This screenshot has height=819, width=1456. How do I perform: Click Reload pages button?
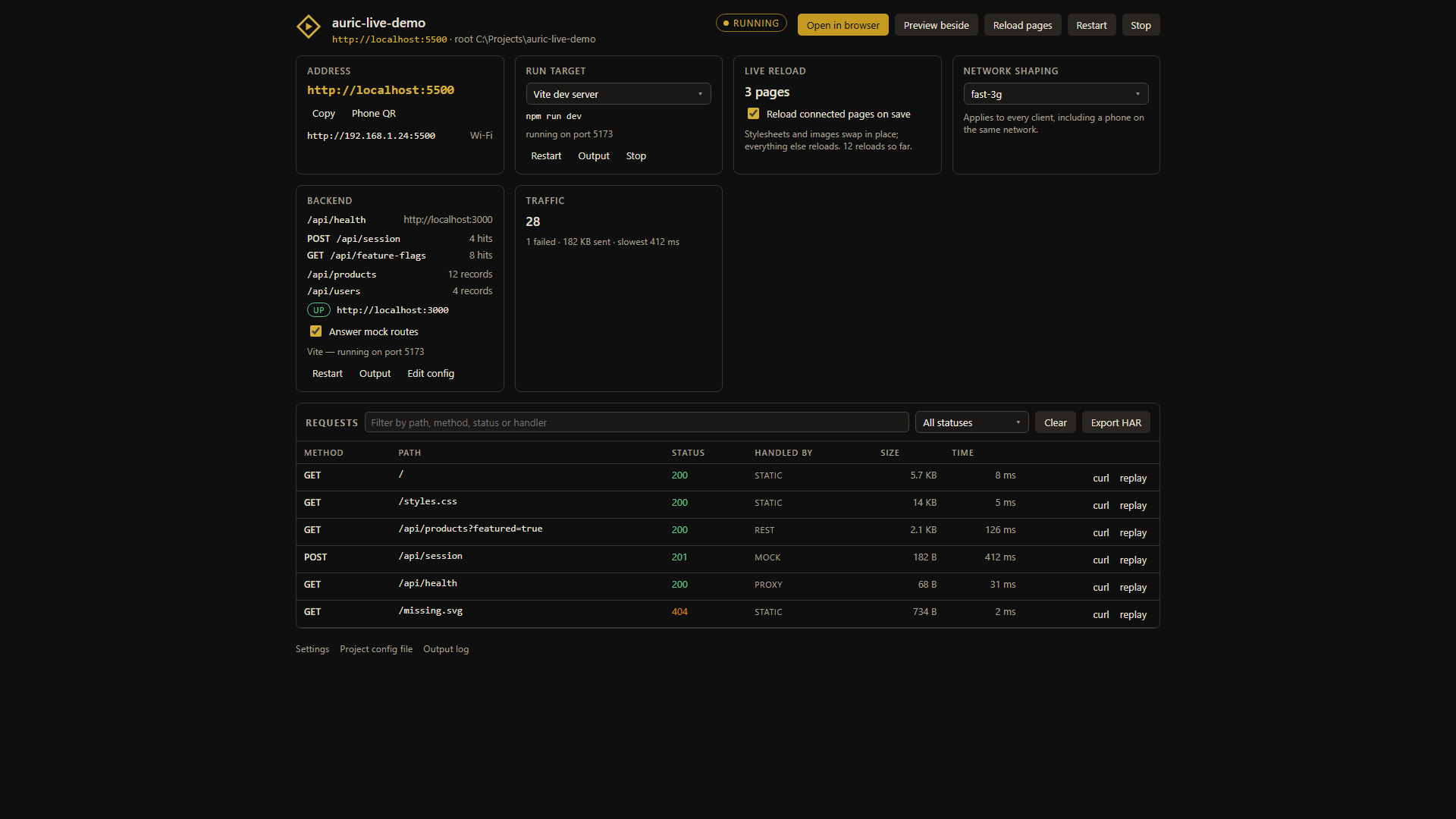tap(1022, 25)
